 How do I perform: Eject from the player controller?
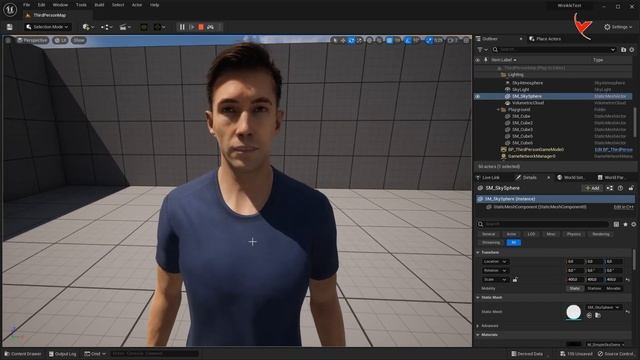point(211,27)
